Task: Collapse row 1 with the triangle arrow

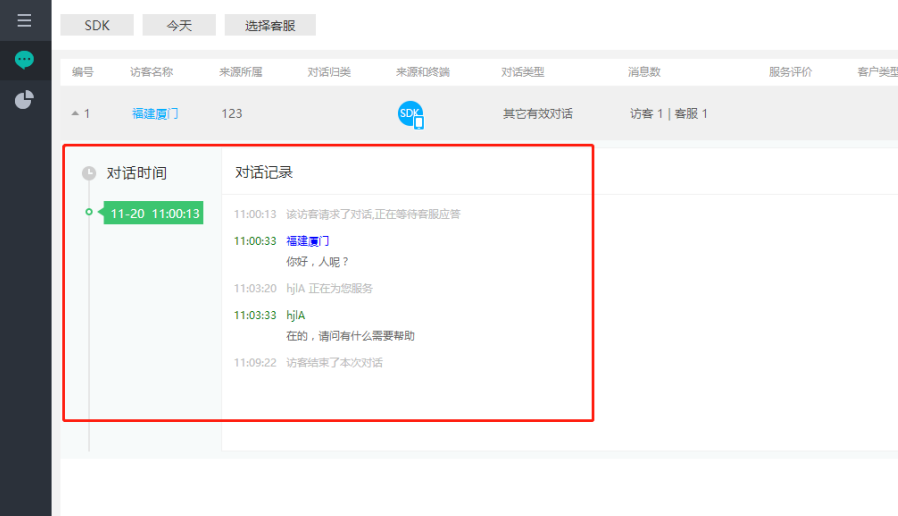Action: point(75,114)
